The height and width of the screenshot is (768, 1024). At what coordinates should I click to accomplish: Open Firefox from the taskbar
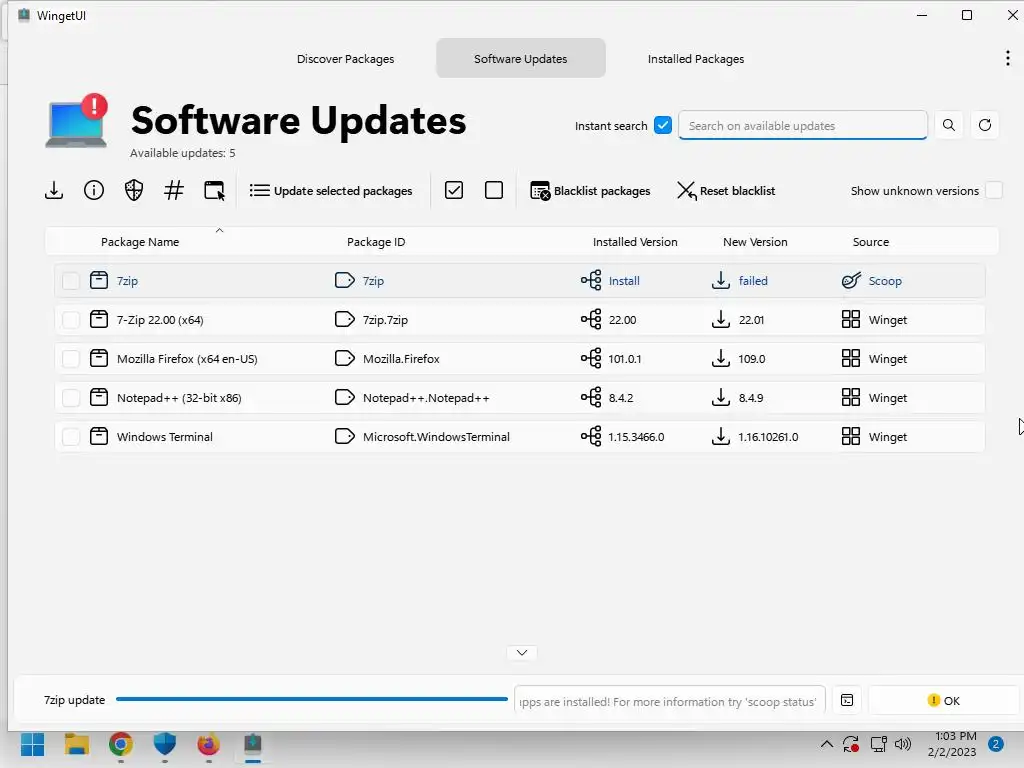pyautogui.click(x=208, y=744)
